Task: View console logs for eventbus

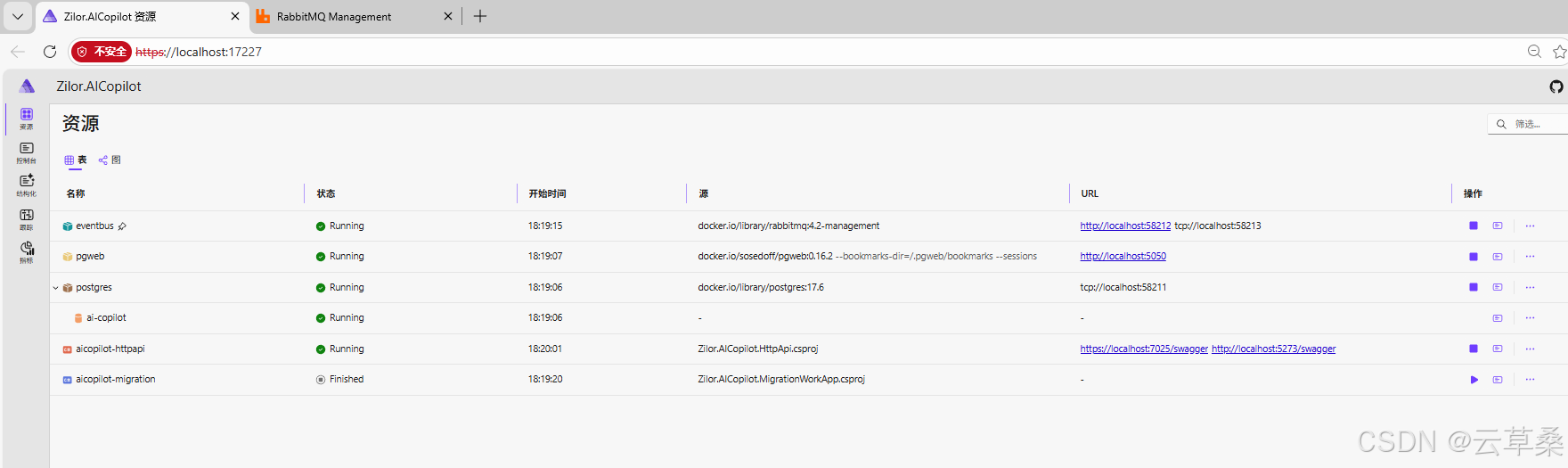Action: pos(1498,226)
